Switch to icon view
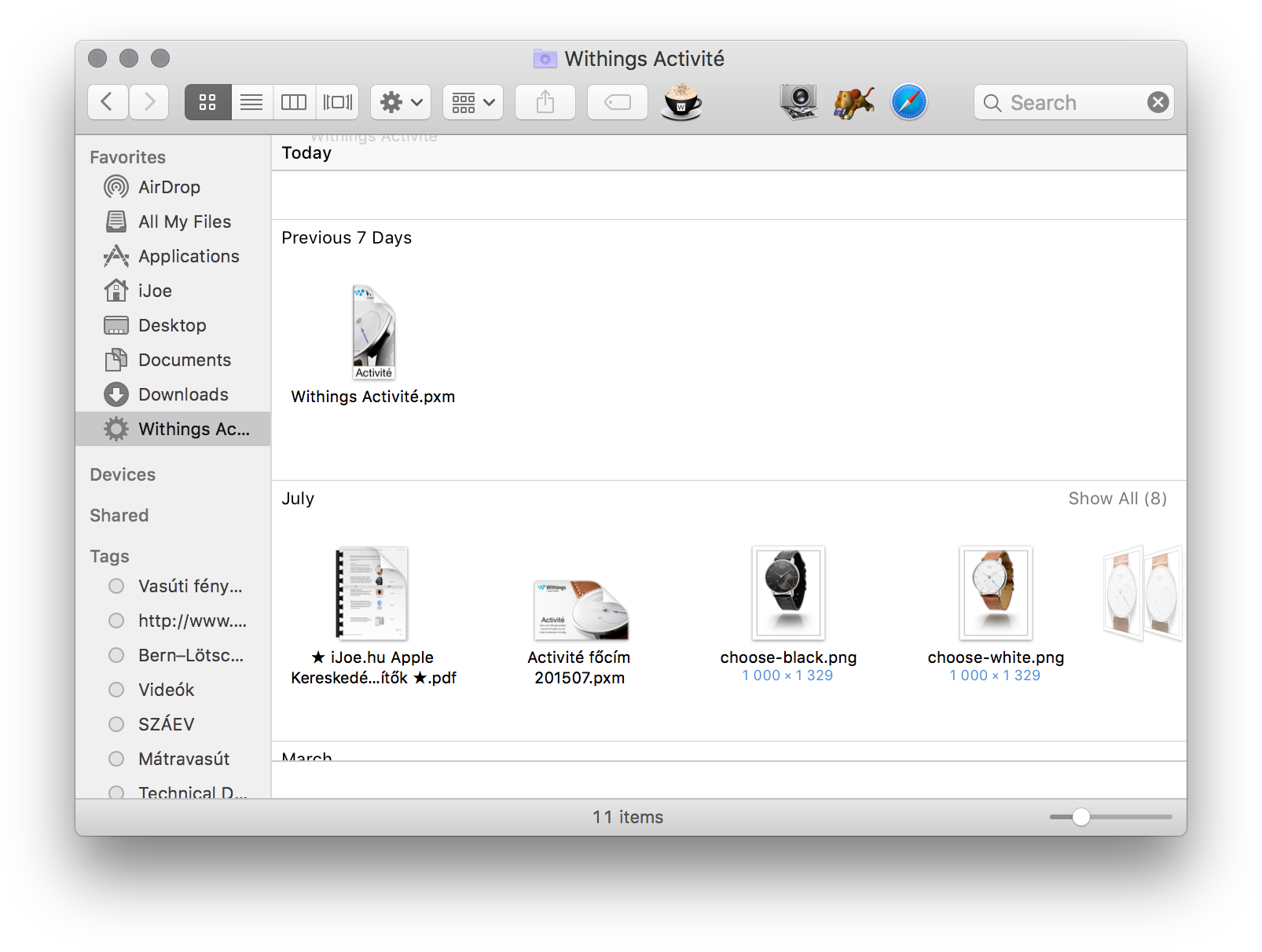Image resolution: width=1262 pixels, height=952 pixels. click(207, 102)
